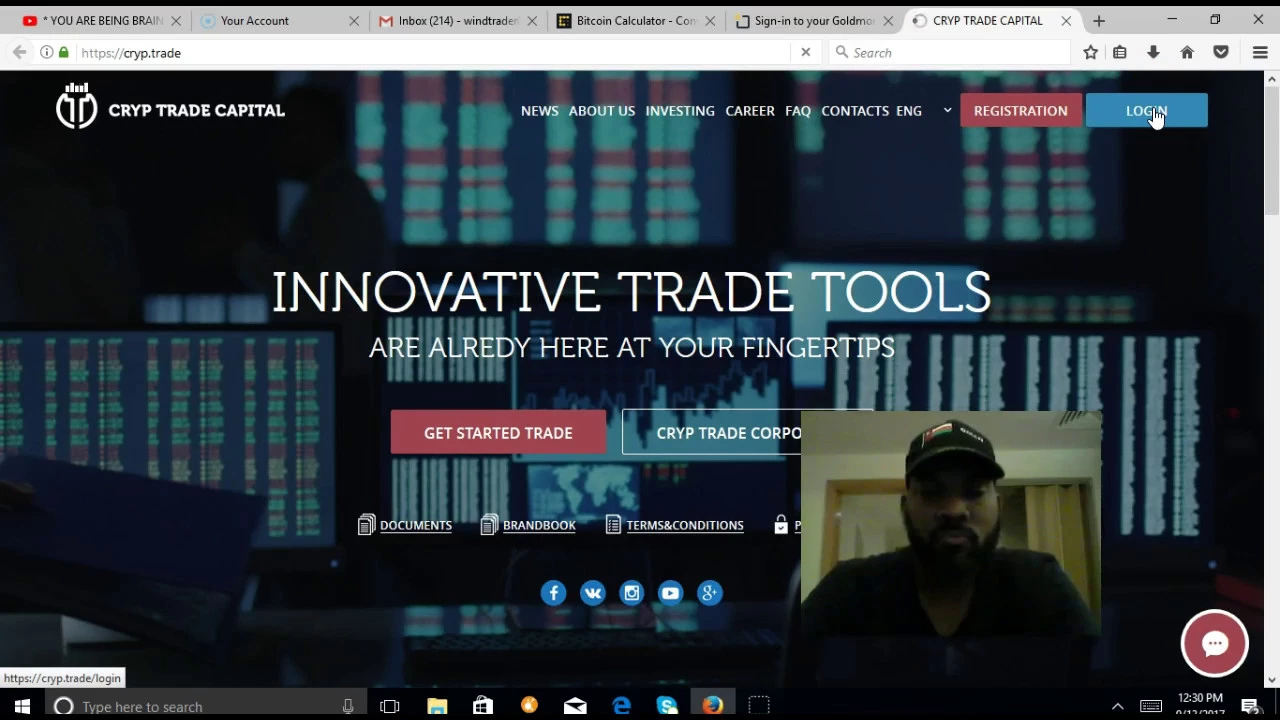1280x720 pixels.
Task: Open Task View in the taskbar
Action: (390, 706)
